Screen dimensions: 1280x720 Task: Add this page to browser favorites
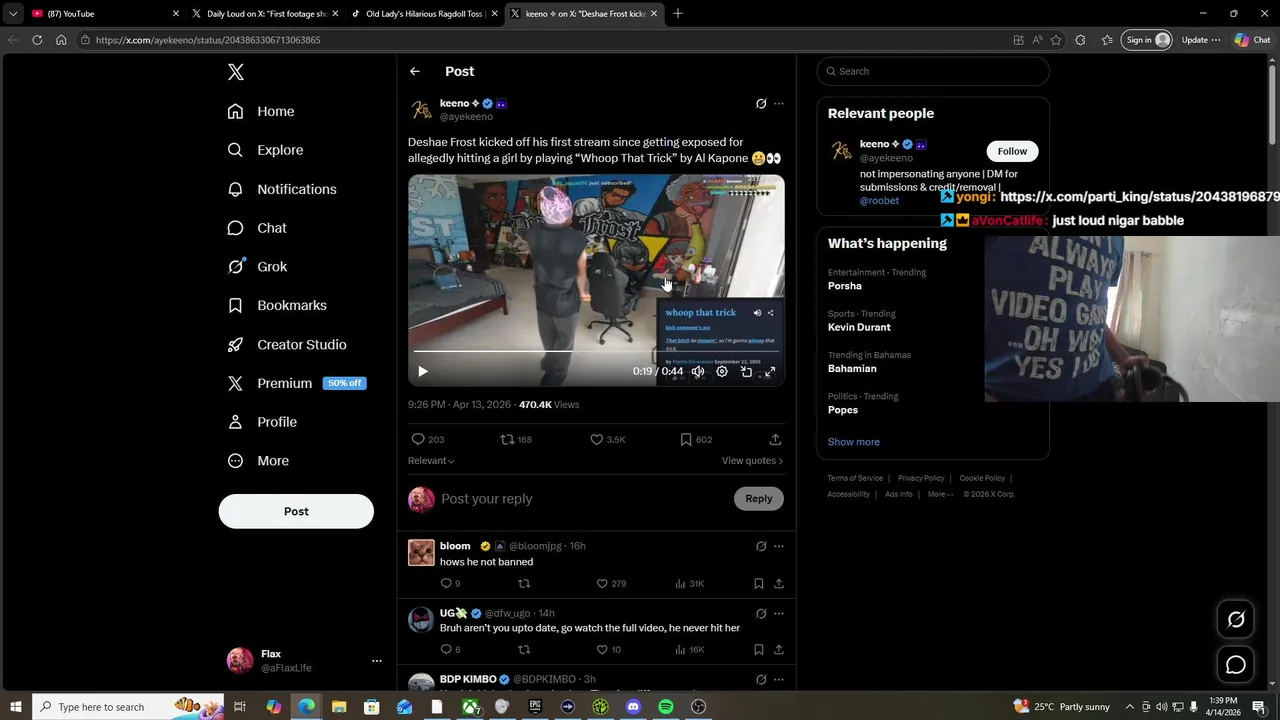pos(1056,40)
